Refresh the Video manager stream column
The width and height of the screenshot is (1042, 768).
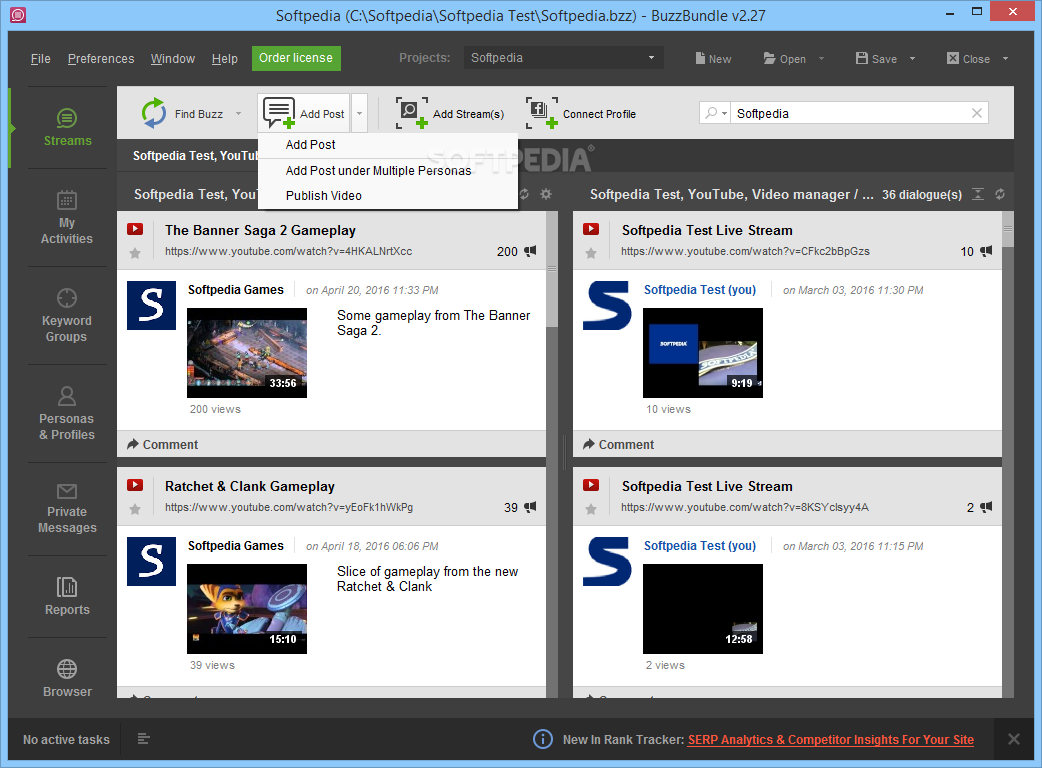1000,194
